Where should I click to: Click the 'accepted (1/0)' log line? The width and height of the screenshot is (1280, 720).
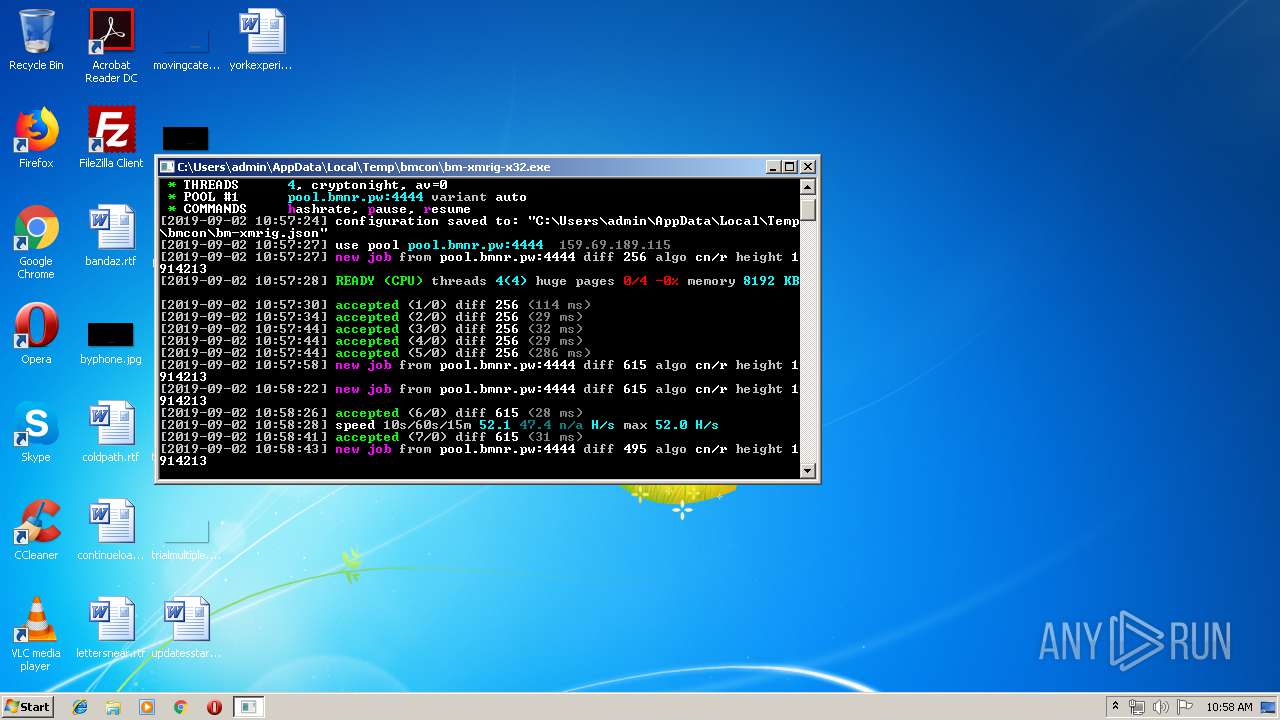pos(375,305)
